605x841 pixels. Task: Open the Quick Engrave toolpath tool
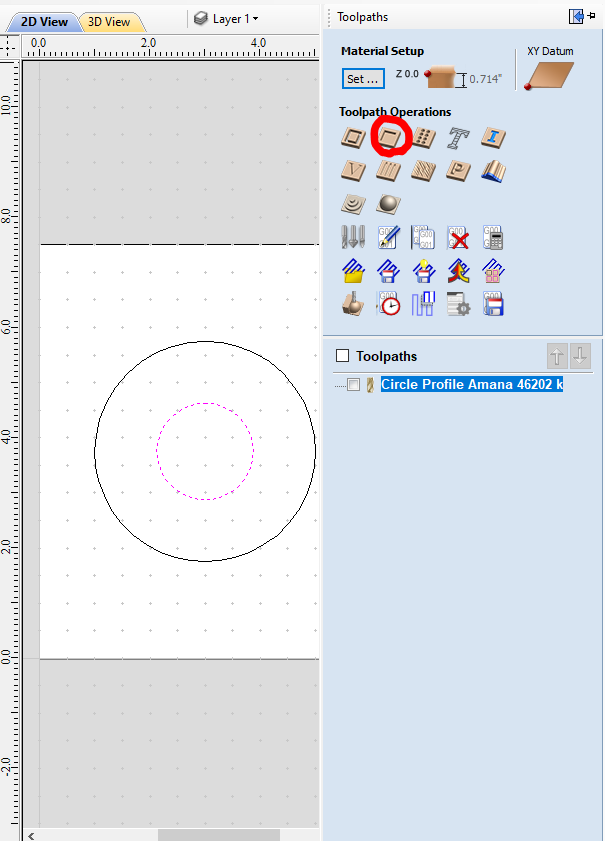click(x=459, y=138)
